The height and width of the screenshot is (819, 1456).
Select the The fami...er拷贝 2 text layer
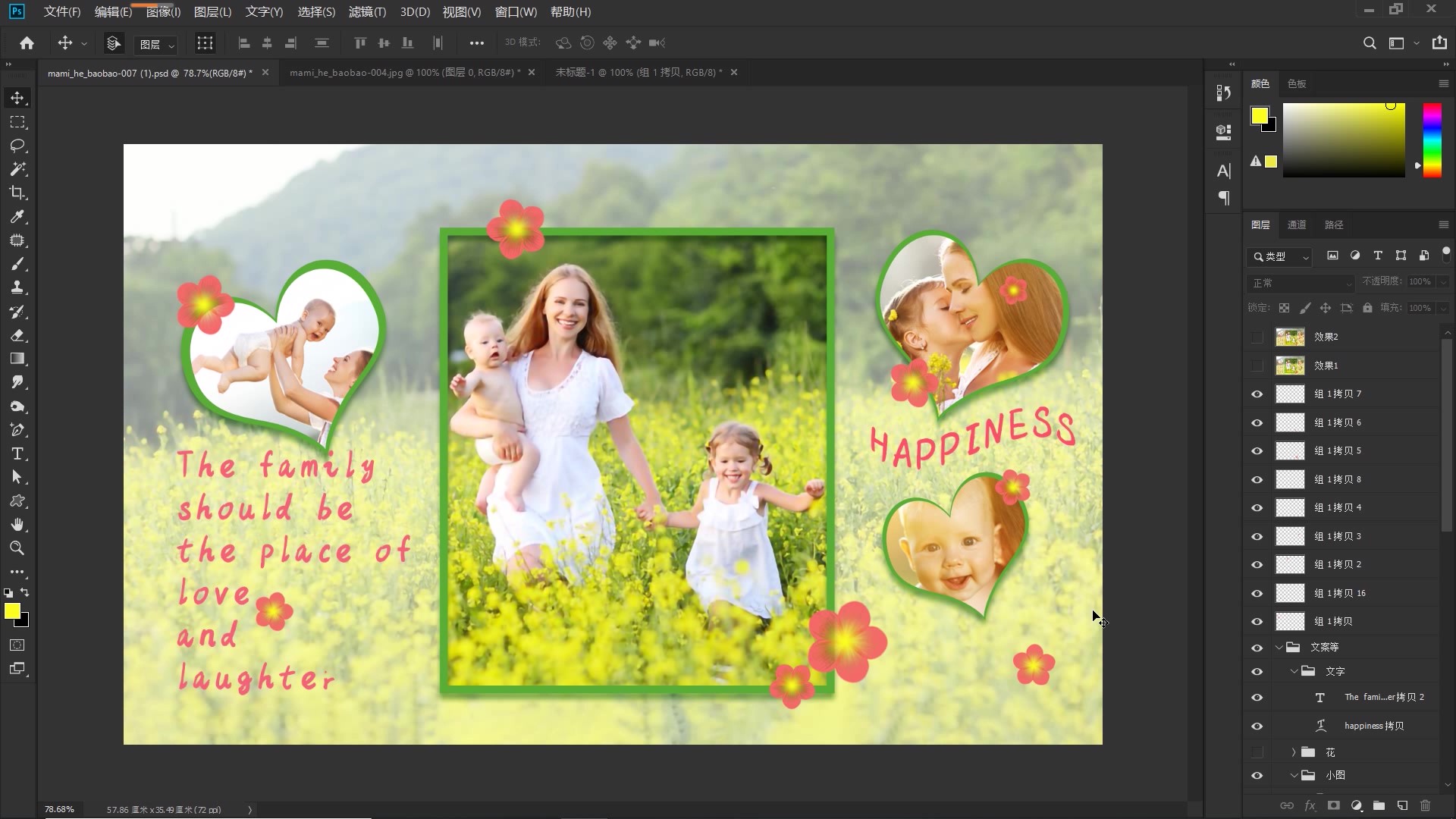(x=1383, y=698)
